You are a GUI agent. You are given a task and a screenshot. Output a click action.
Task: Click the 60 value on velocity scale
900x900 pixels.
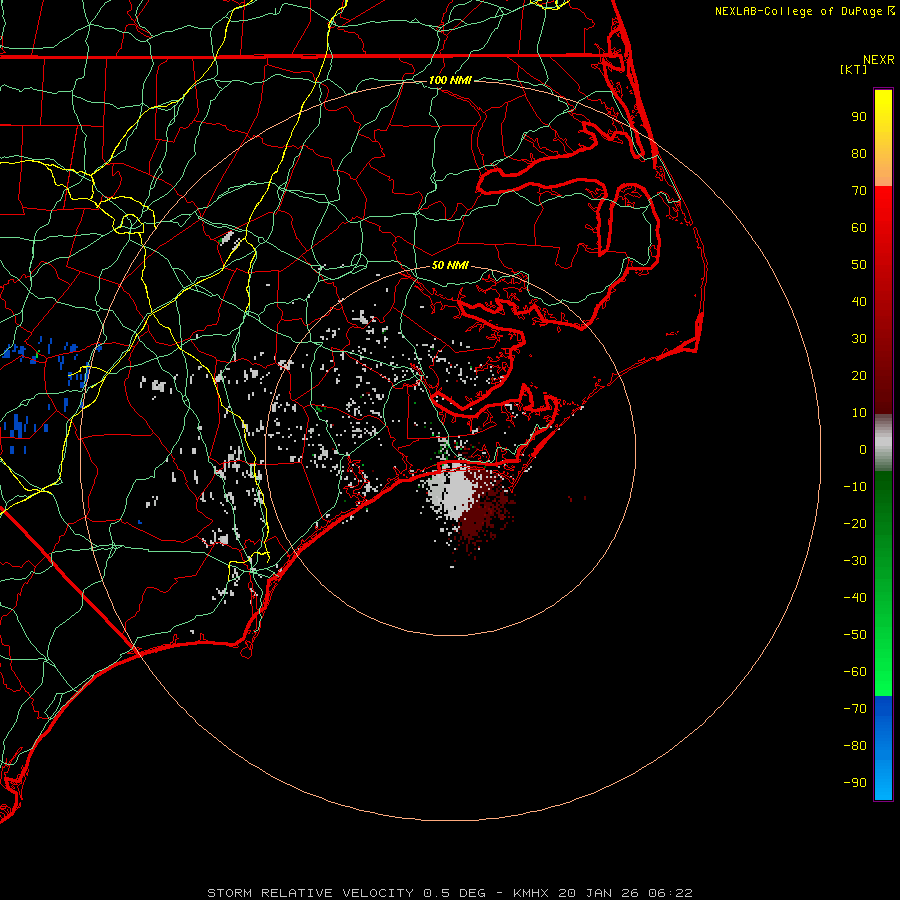coord(859,227)
